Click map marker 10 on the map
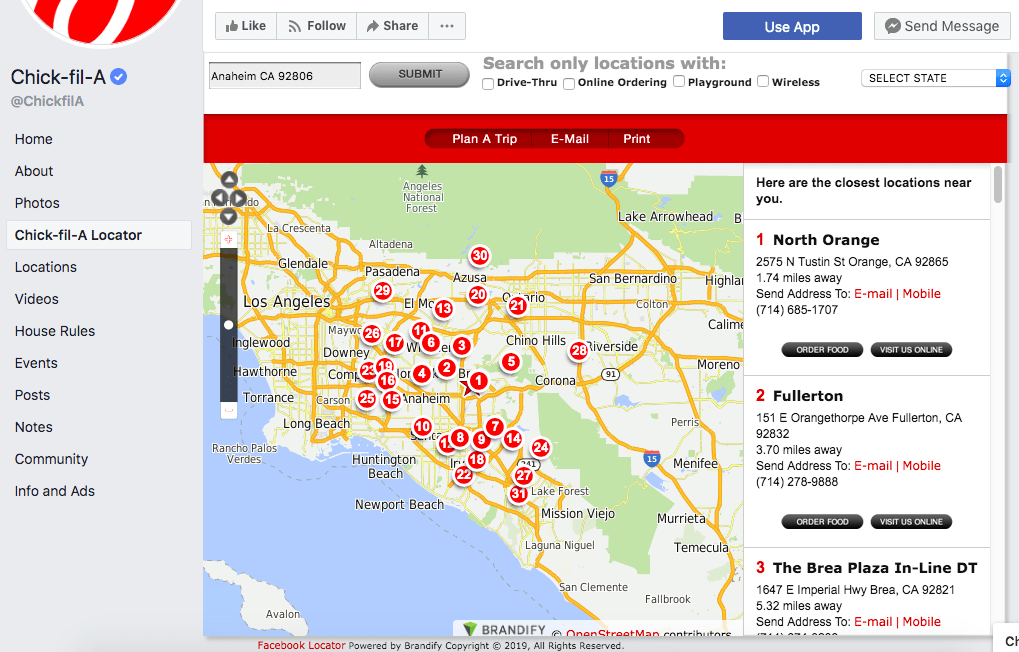Screen dimensions: 1019x652 pos(422,427)
